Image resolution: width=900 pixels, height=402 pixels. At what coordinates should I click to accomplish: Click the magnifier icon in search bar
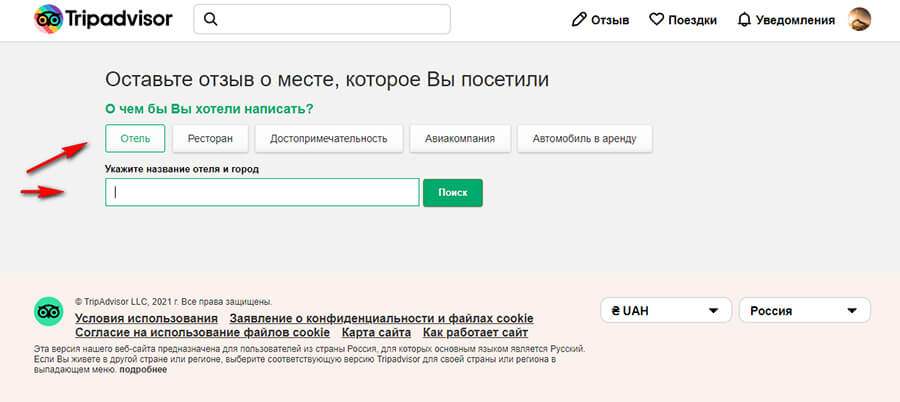pyautogui.click(x=211, y=20)
